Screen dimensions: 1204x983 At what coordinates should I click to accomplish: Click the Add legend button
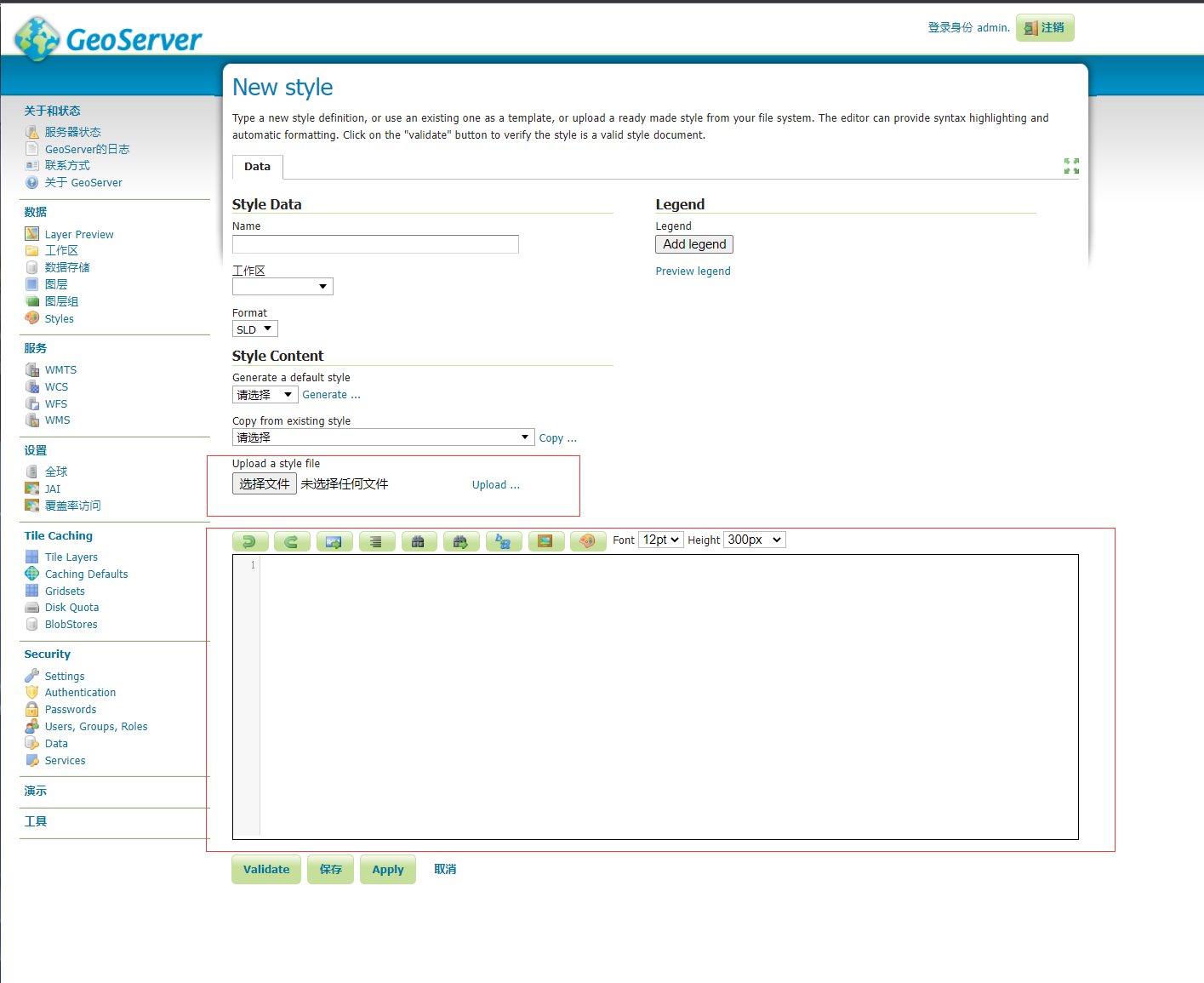coord(694,245)
